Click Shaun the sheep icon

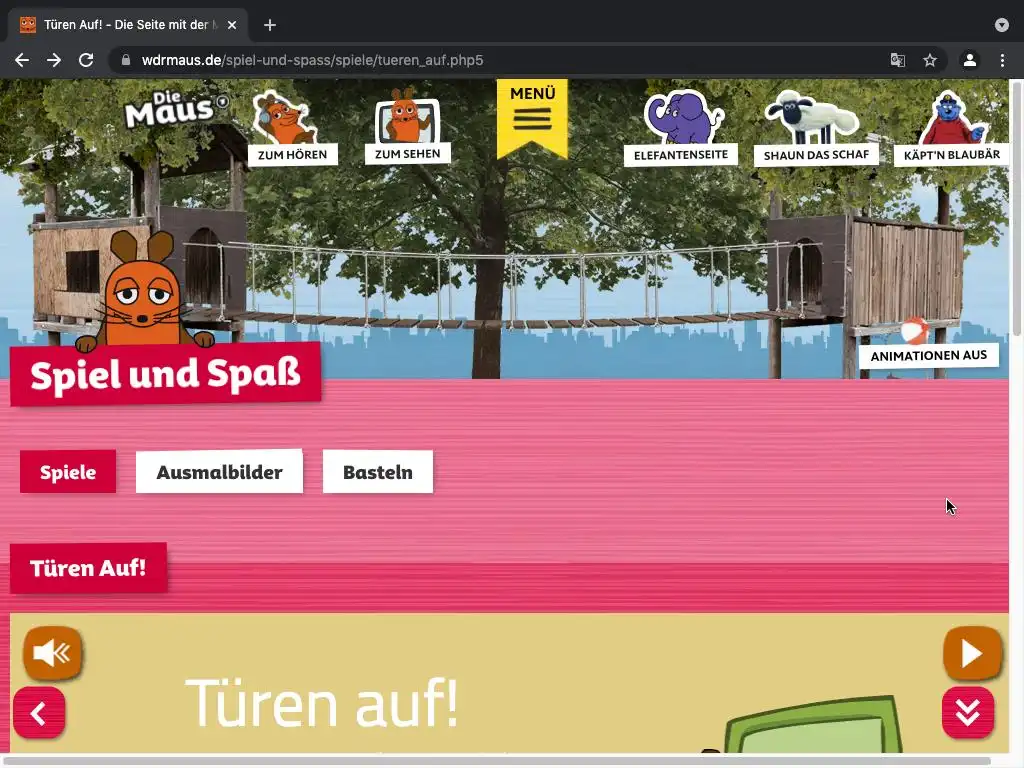pyautogui.click(x=810, y=118)
